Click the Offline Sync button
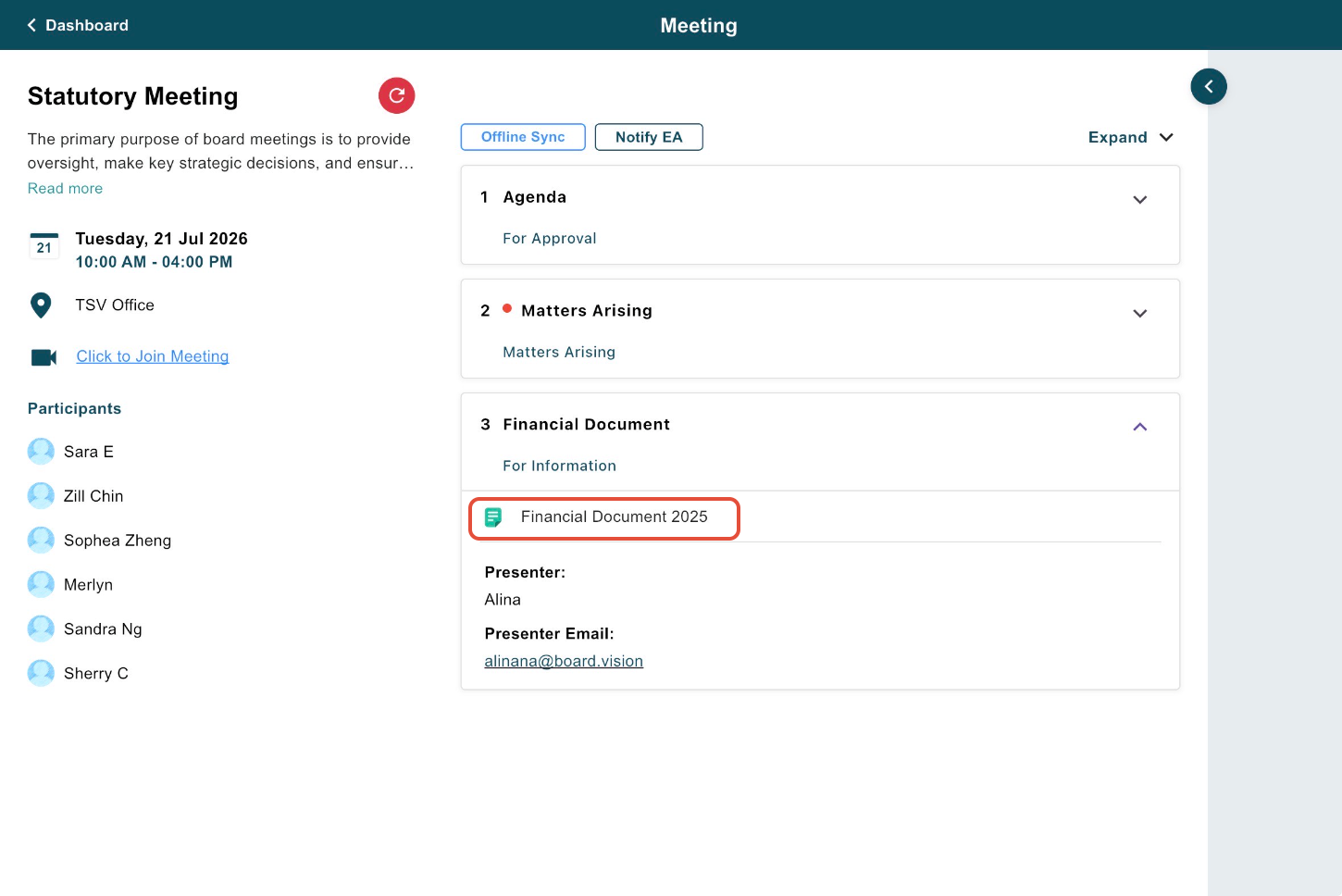This screenshot has width=1342, height=896. (523, 137)
